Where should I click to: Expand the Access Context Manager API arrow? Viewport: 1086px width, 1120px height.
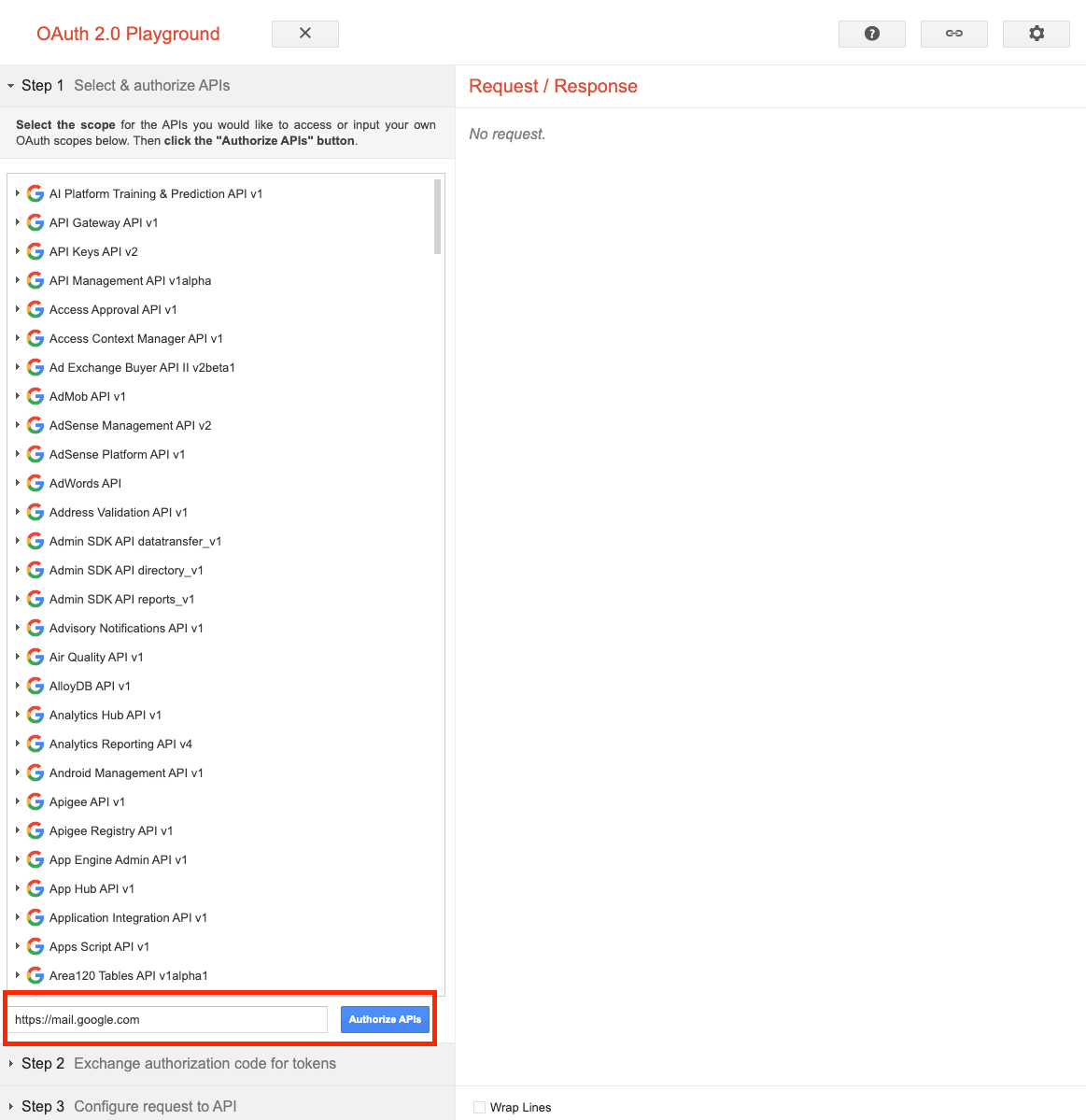coord(17,338)
